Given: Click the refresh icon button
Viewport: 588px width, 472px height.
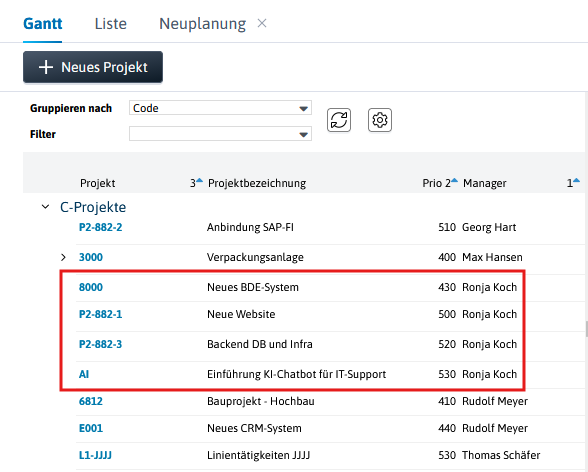Looking at the screenshot, I should point(339,120).
